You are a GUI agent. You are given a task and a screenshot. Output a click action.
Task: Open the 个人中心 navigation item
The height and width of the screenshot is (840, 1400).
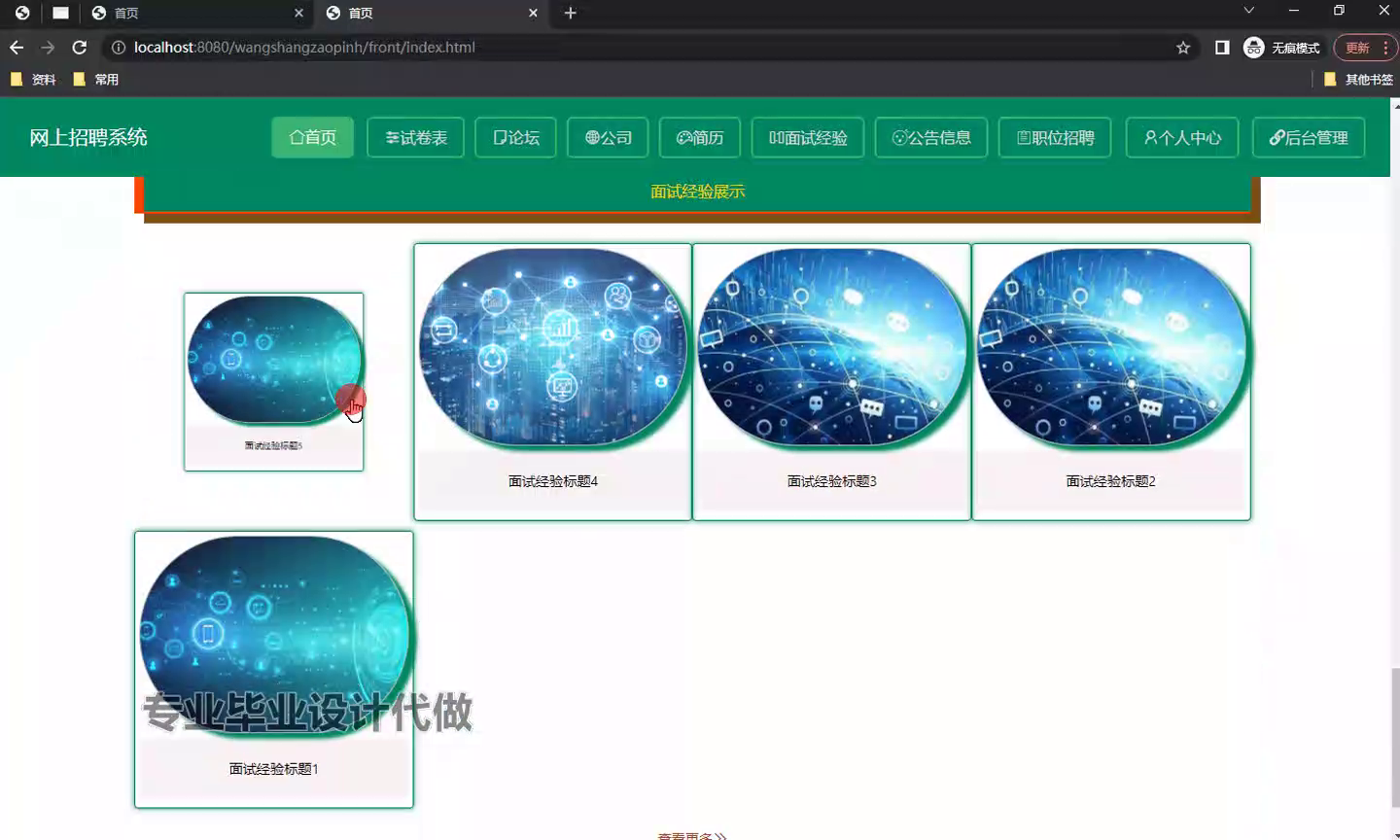tap(1182, 138)
